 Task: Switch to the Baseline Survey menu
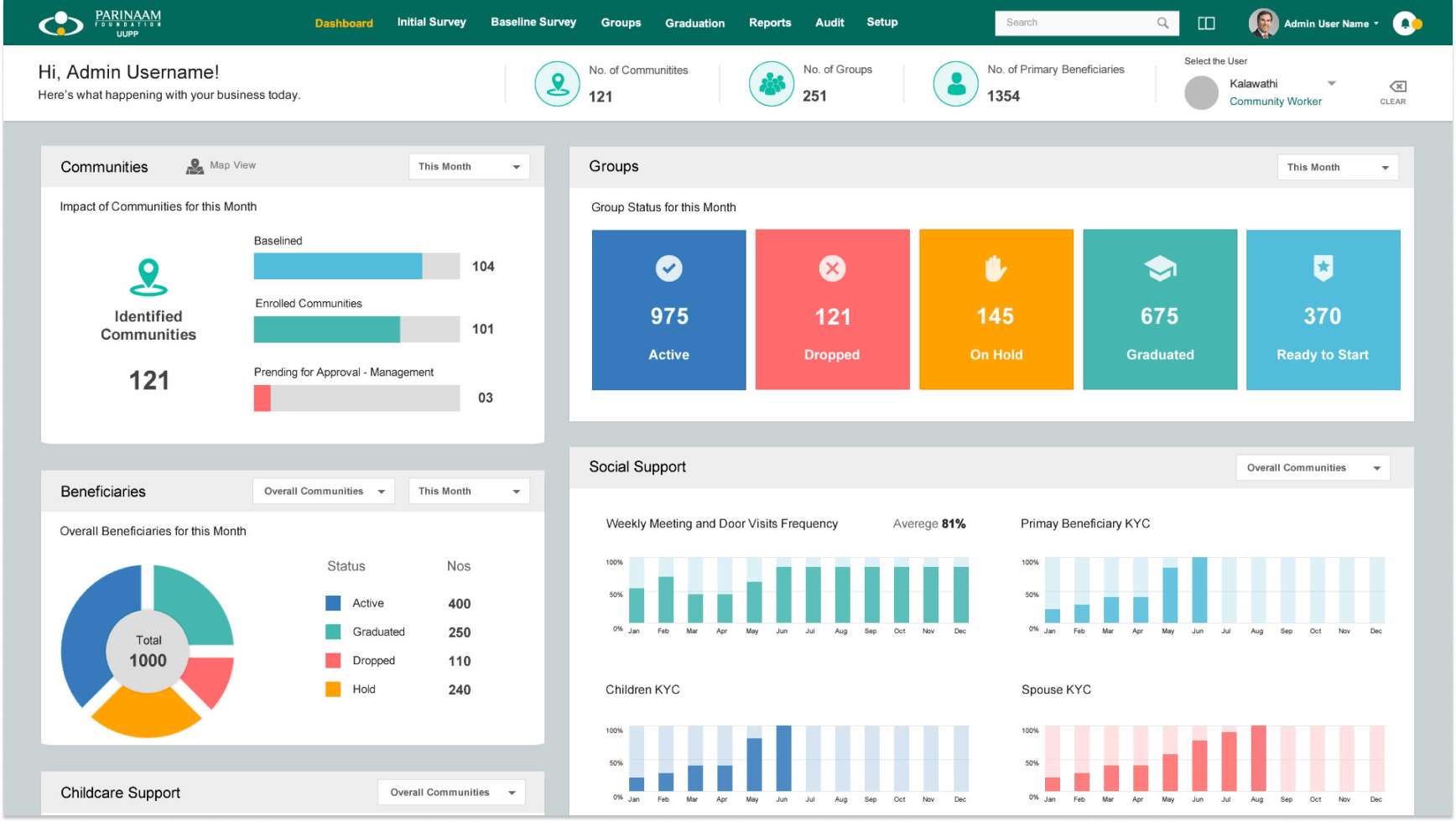[533, 23]
